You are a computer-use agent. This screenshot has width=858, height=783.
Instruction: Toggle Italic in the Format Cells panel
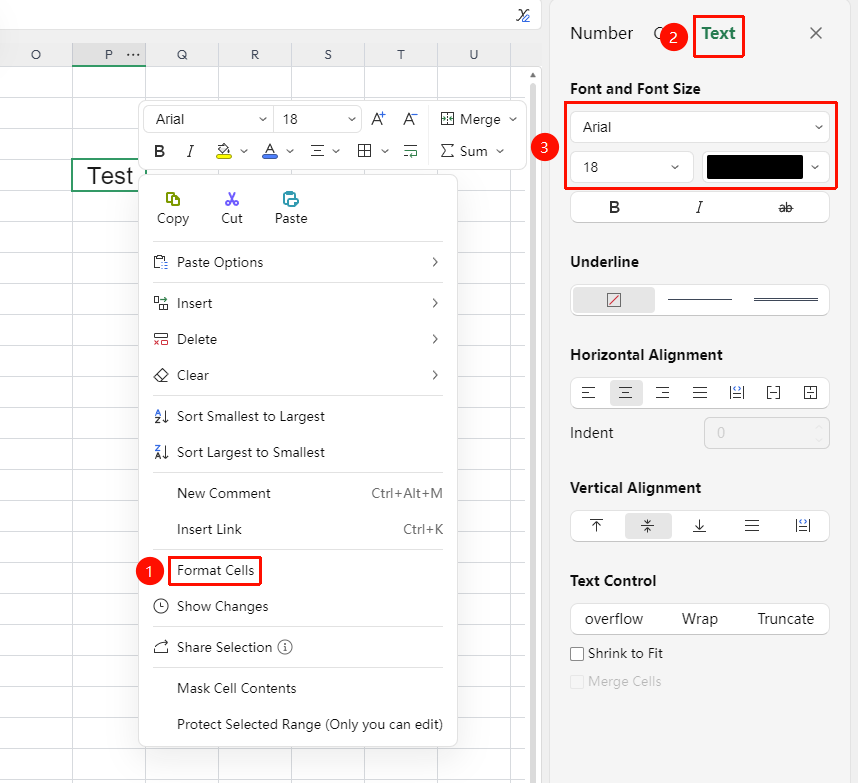[699, 207]
